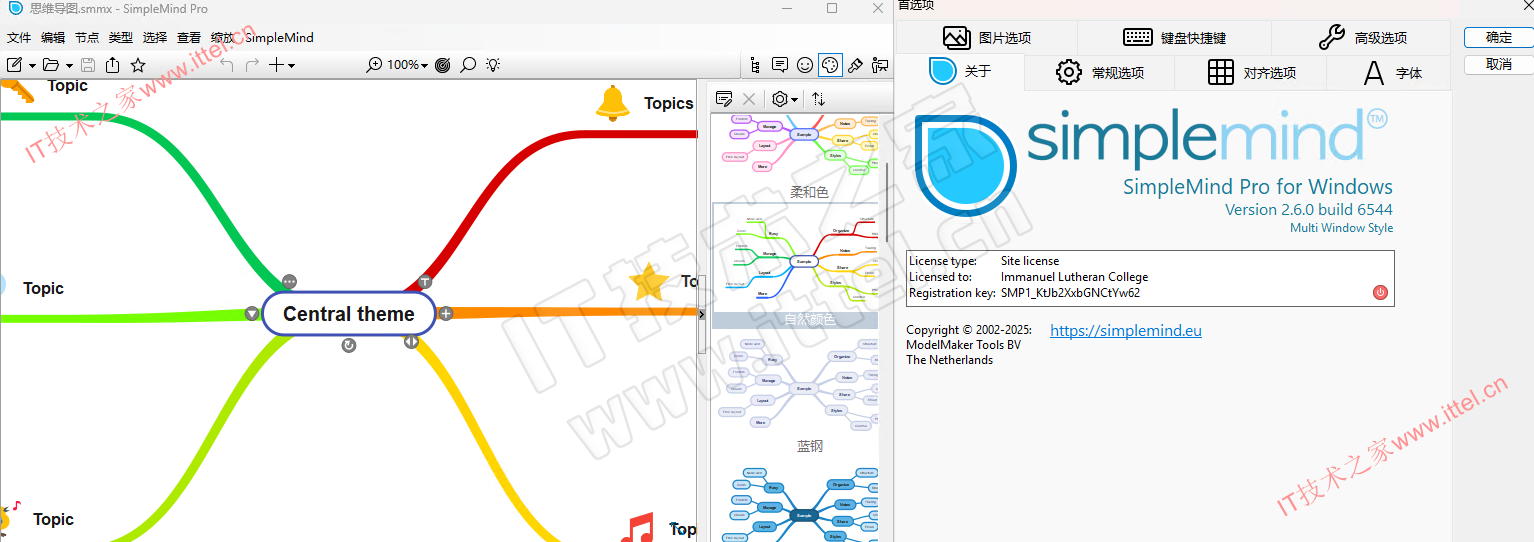Screen dimensions: 1534x542
Task: Open the 选择 menu
Action: tap(155, 38)
